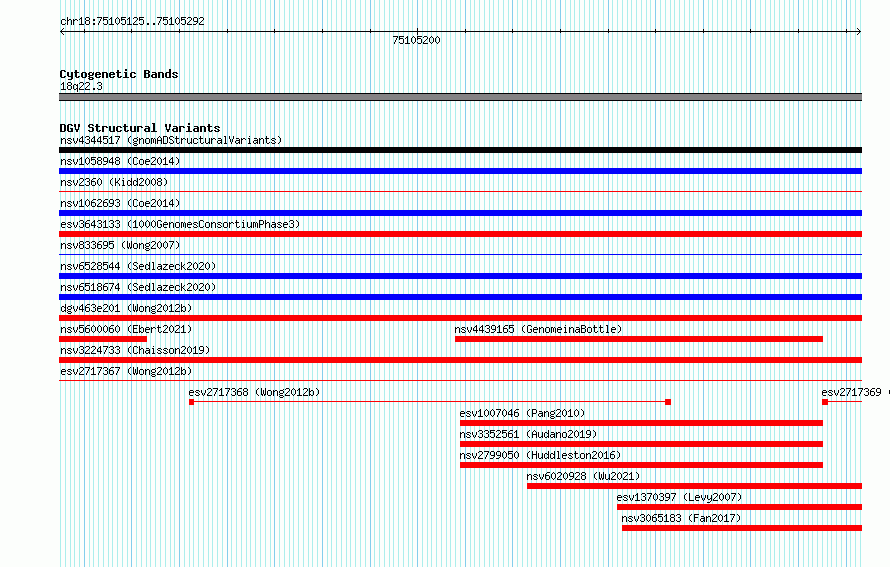The height and width of the screenshot is (567, 890).
Task: Open the nsv4344517 (gnomADStructuralVariants) label
Action: [171, 140]
